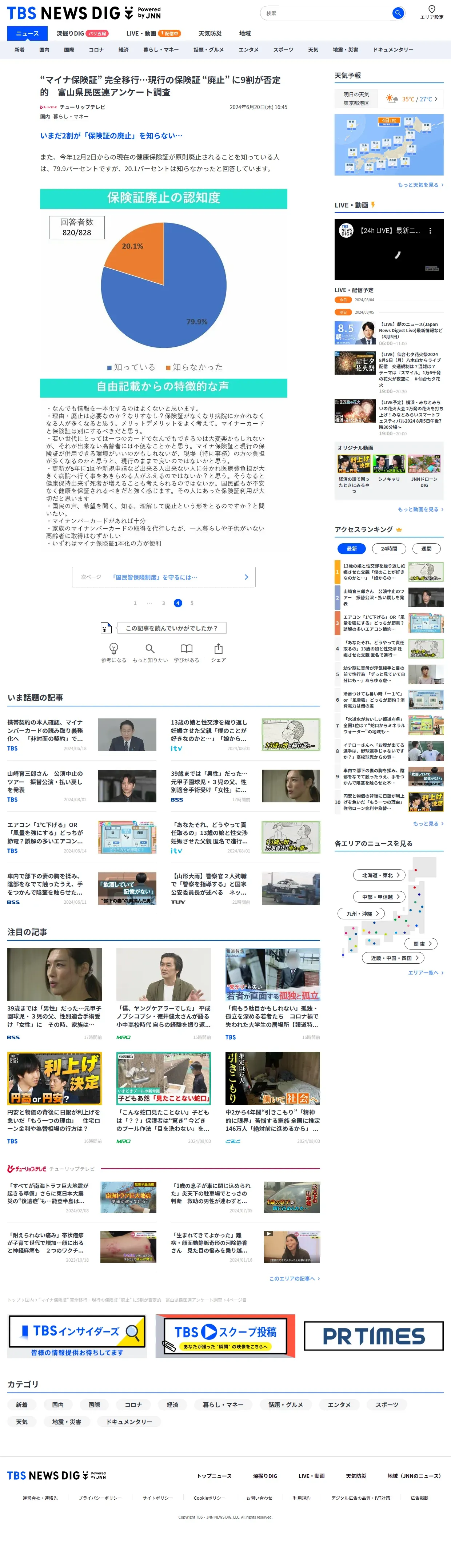Click the 地震・災害 category pill at bottom
Image resolution: width=451 pixels, height=1568 pixels.
(67, 1421)
